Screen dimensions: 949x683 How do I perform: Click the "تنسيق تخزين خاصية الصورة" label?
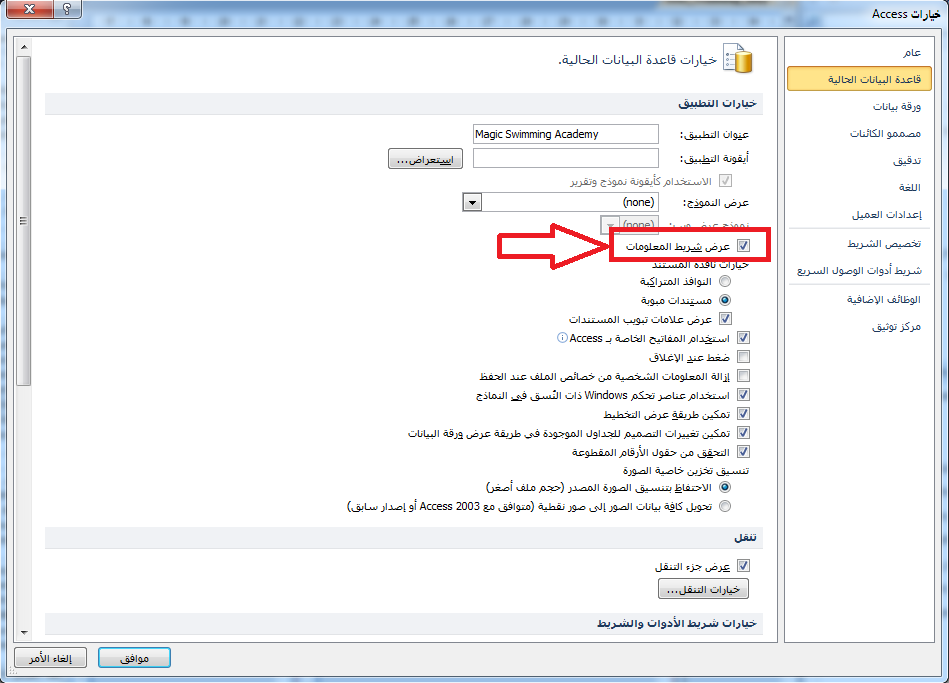click(x=686, y=470)
